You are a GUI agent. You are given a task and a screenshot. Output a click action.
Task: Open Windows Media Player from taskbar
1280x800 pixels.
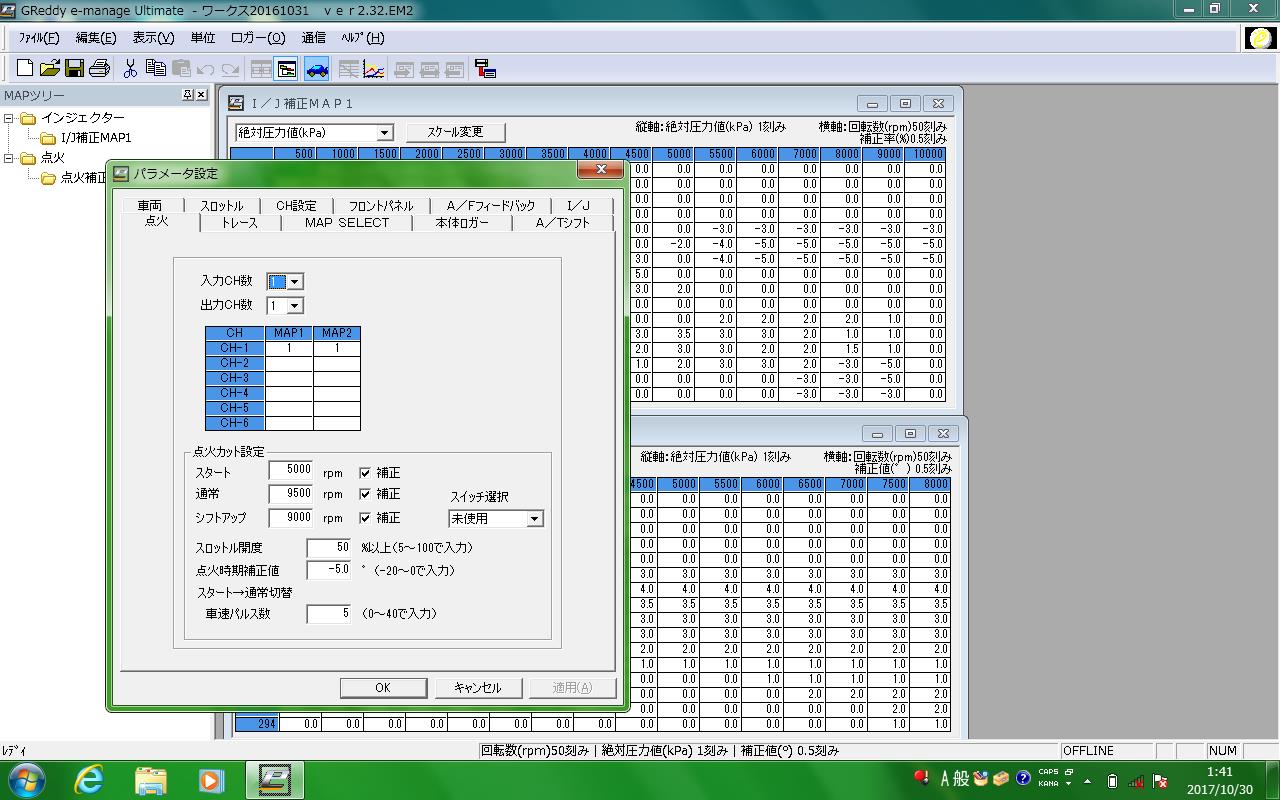point(211,779)
